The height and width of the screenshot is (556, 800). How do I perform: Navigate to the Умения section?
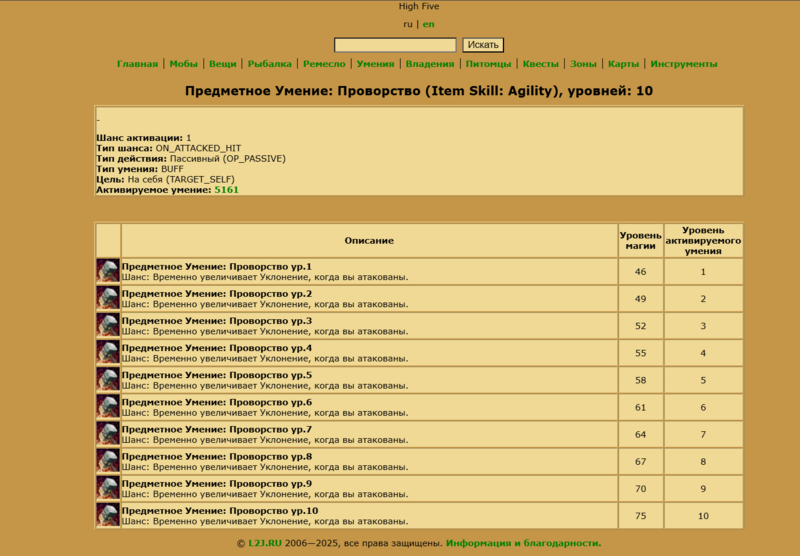coord(375,64)
